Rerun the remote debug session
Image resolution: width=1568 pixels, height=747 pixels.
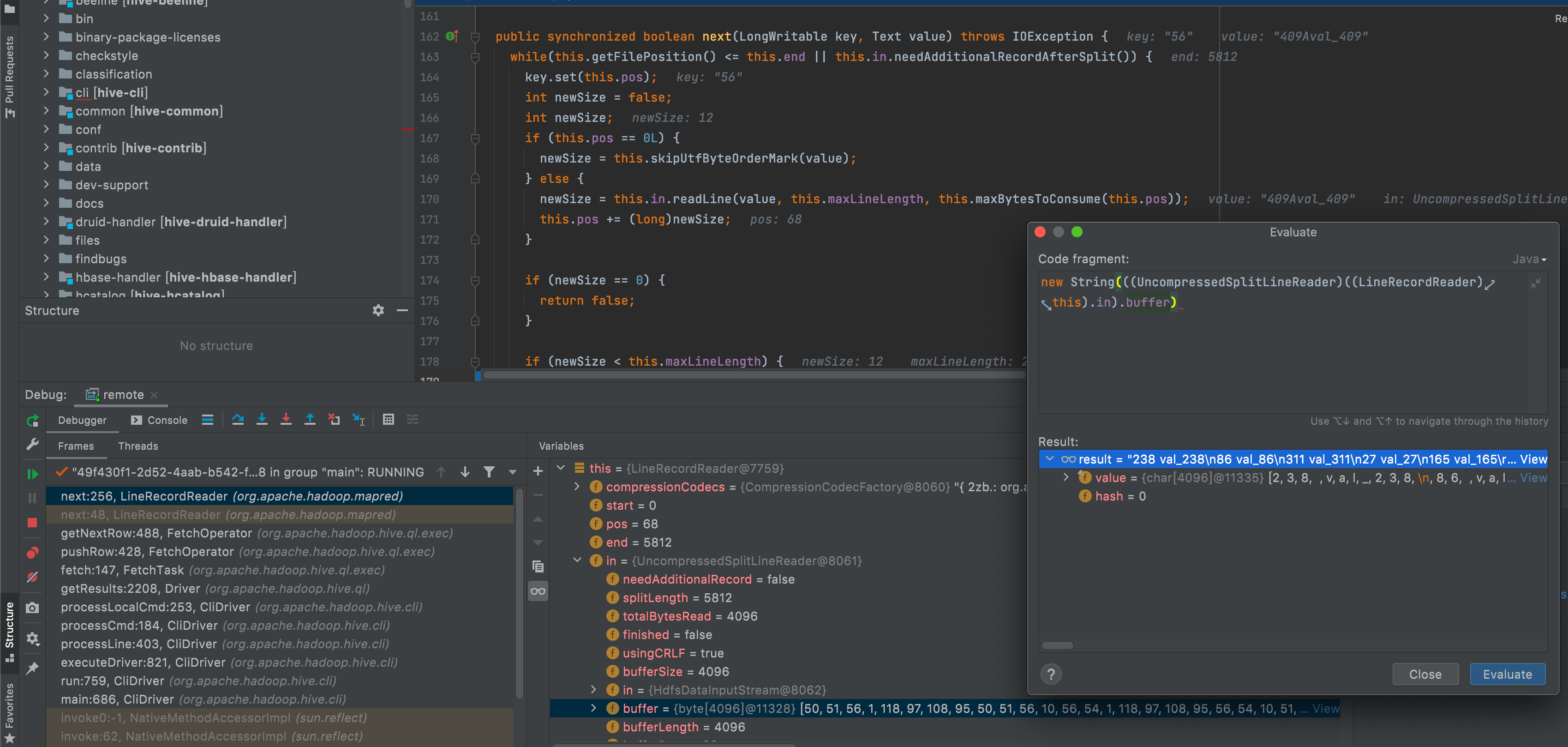32,420
